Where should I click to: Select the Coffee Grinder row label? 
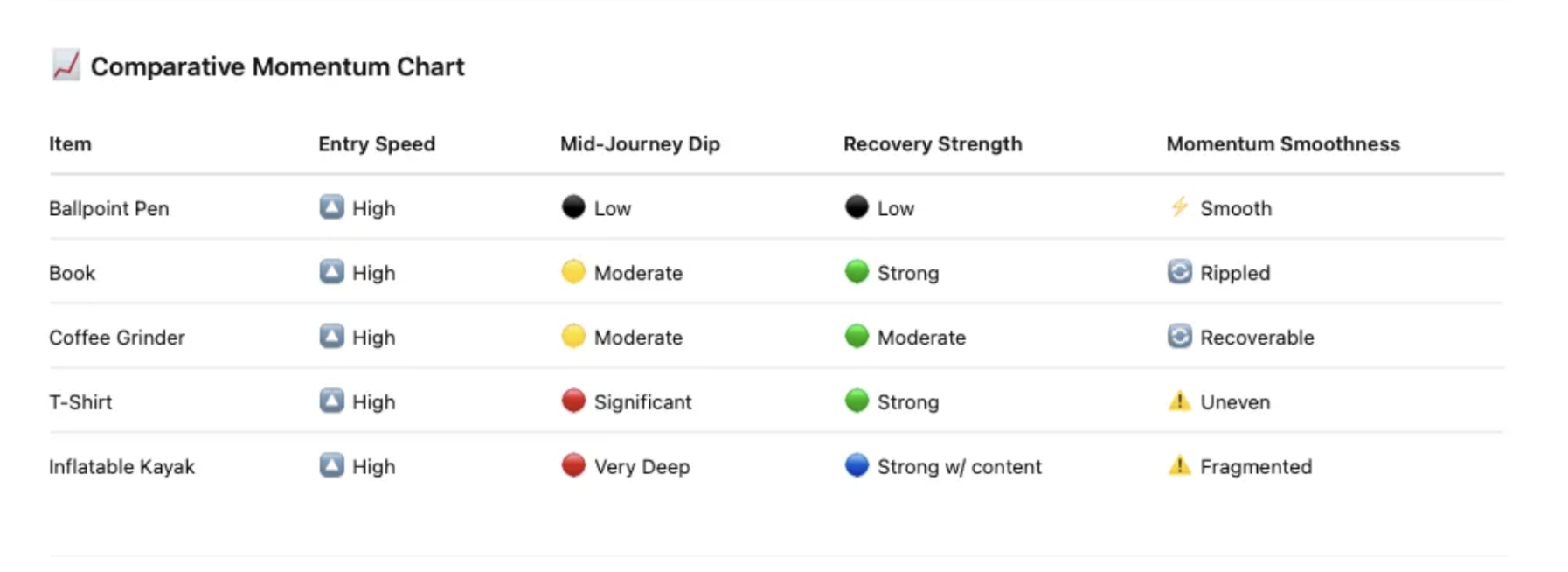coord(117,338)
